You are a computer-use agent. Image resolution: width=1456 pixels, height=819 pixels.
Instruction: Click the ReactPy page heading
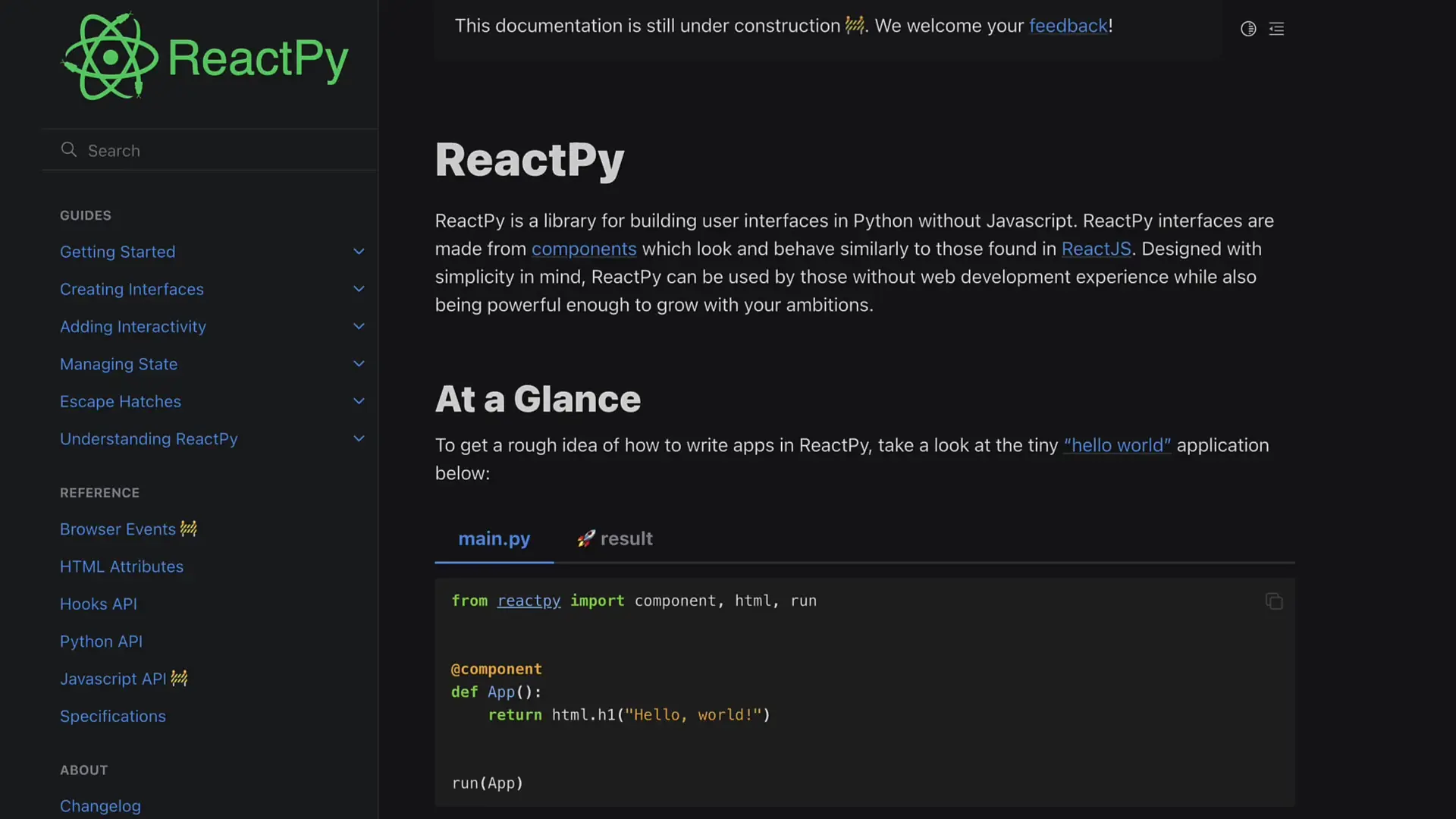pos(529,160)
